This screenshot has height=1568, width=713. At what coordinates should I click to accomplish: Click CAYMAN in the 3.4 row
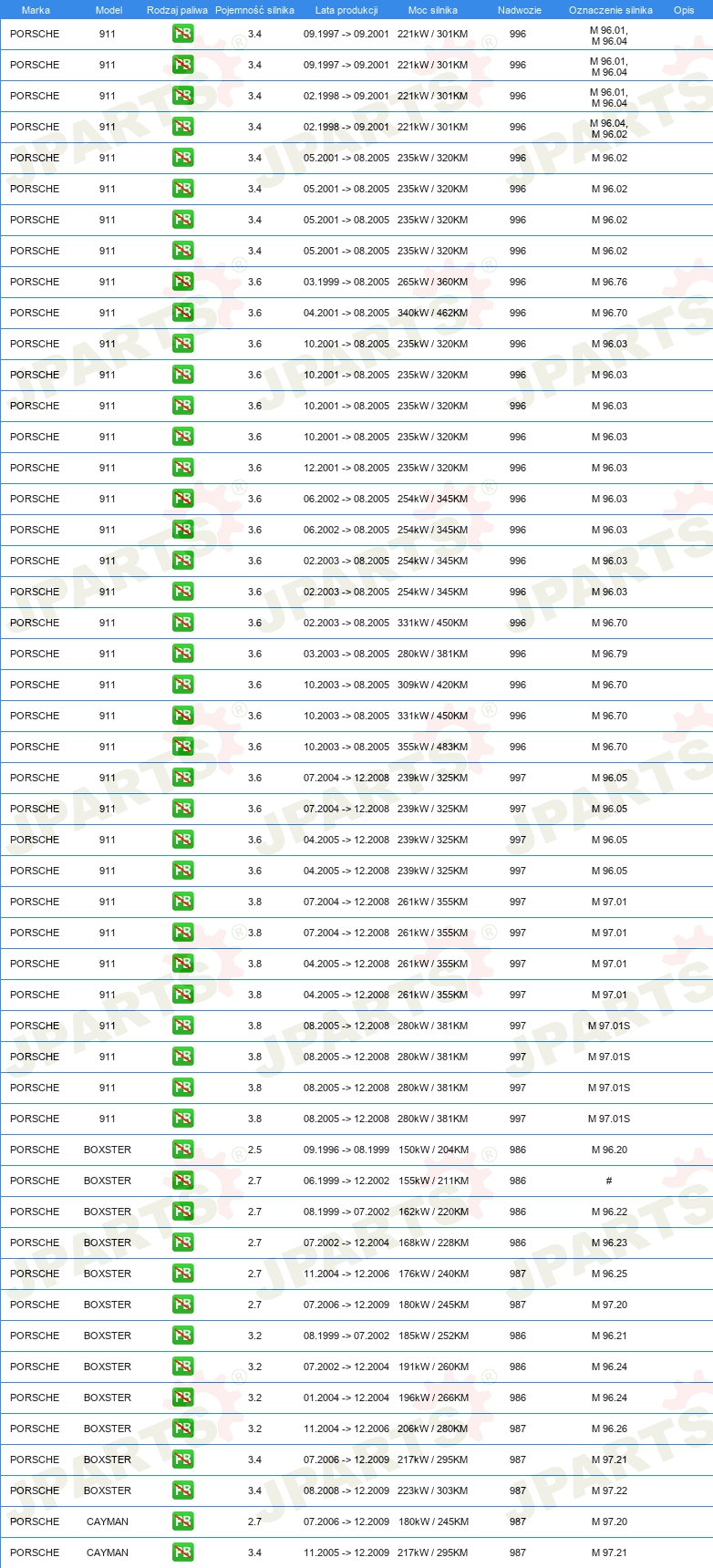point(108,1553)
